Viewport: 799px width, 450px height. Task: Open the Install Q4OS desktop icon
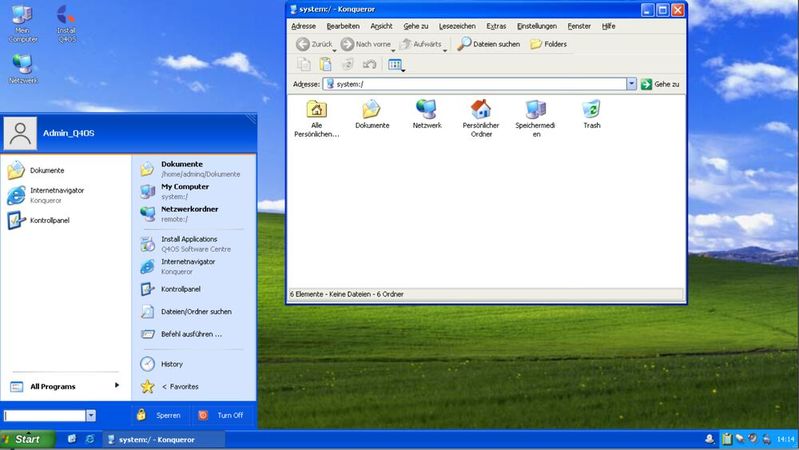(x=66, y=23)
